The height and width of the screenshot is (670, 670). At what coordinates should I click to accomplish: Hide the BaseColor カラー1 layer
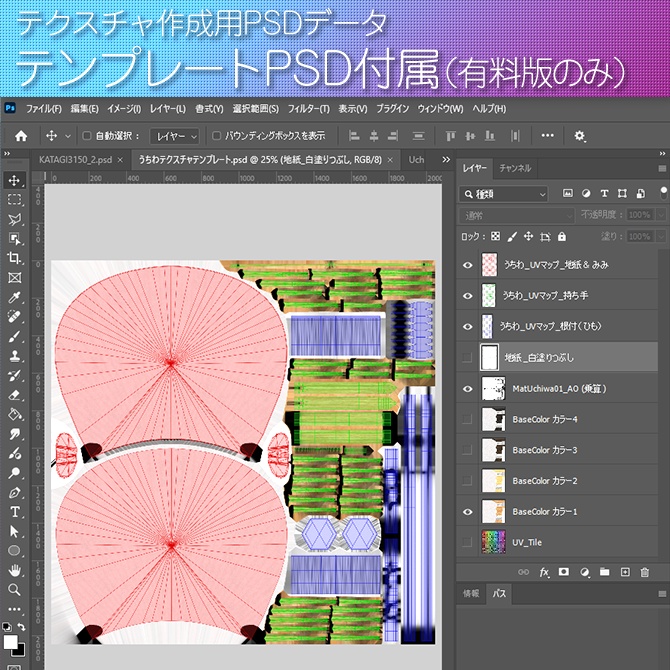point(467,511)
